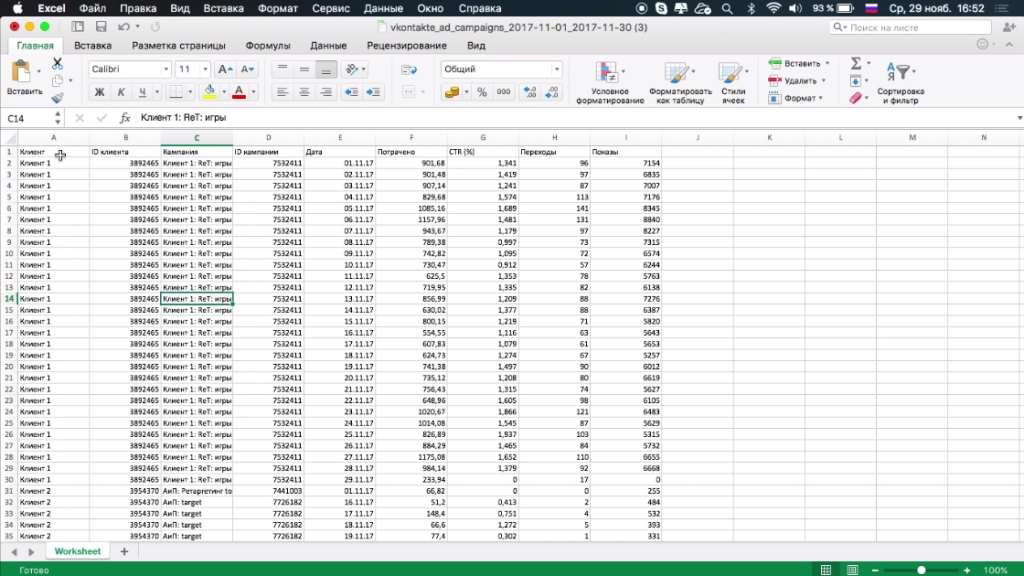Click the Name Box showing C14
This screenshot has width=1024, height=576.
(27, 118)
